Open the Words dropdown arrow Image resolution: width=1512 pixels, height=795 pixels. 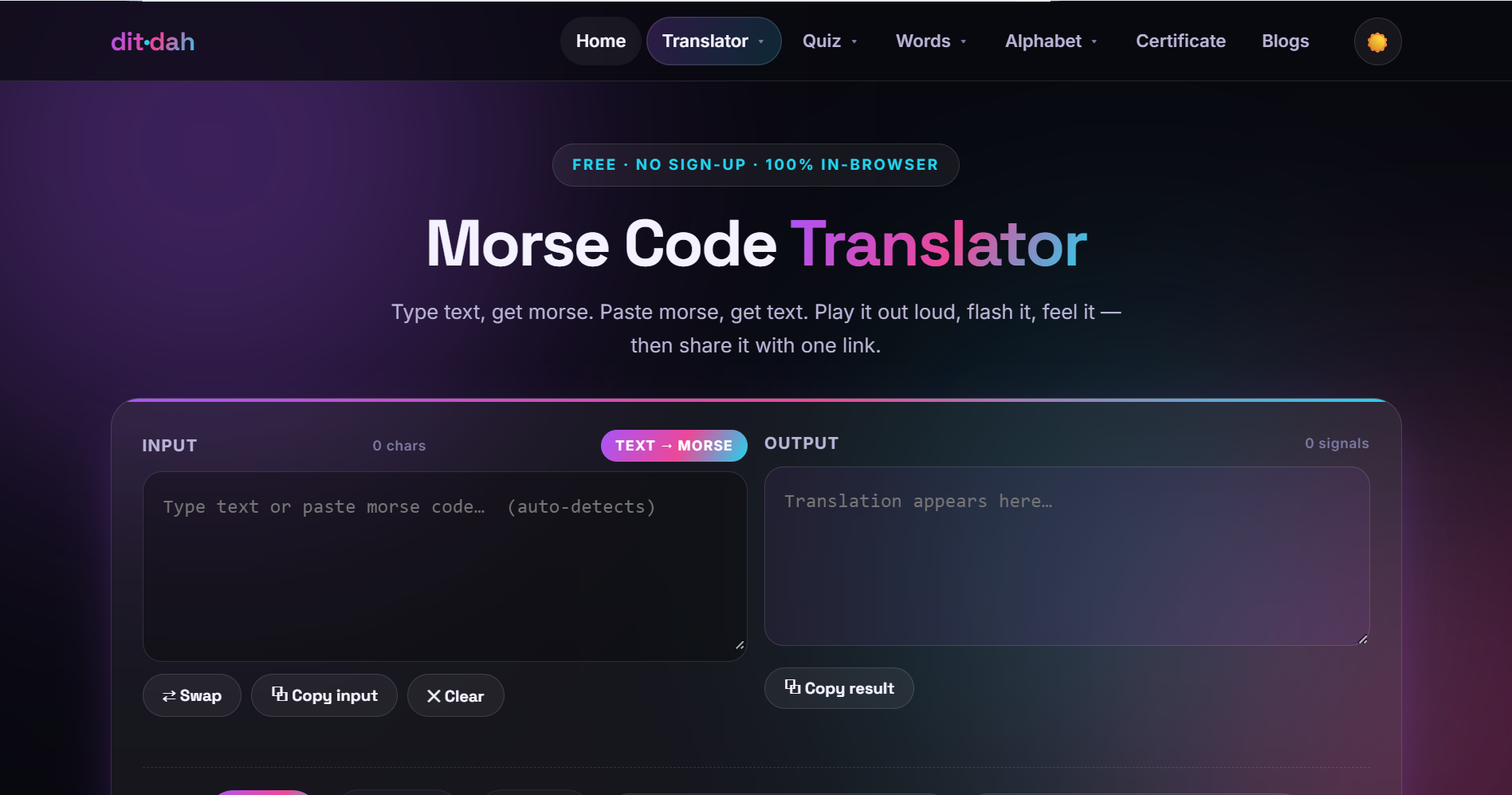964,41
